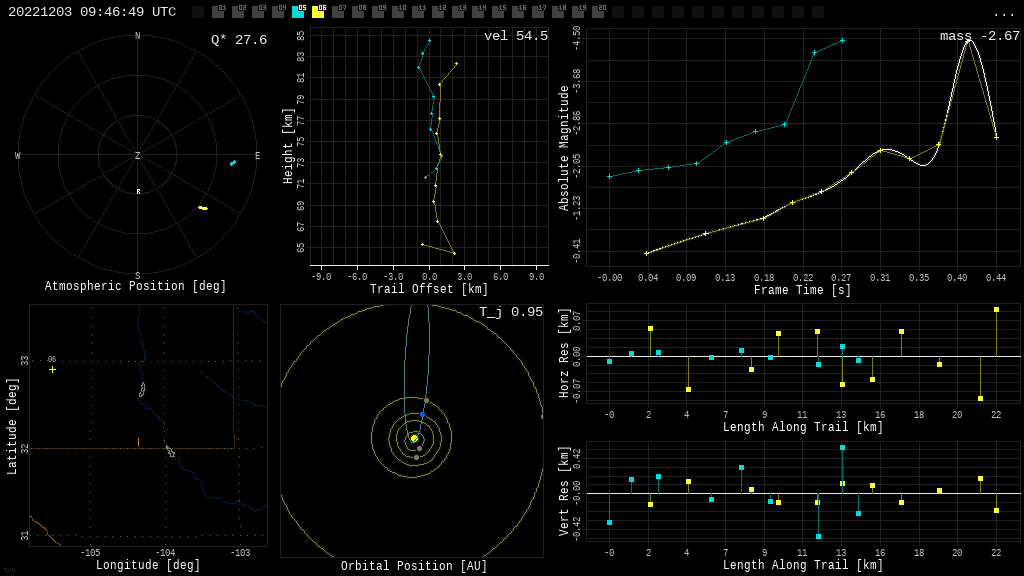Screen dimensions: 1024x576
Task: Select the yellow camera 06 indicator
Action: pyautogui.click(x=318, y=12)
